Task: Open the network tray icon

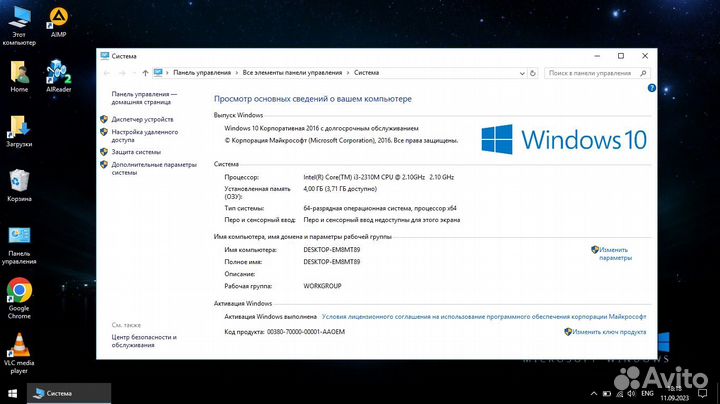Action: 619,393
